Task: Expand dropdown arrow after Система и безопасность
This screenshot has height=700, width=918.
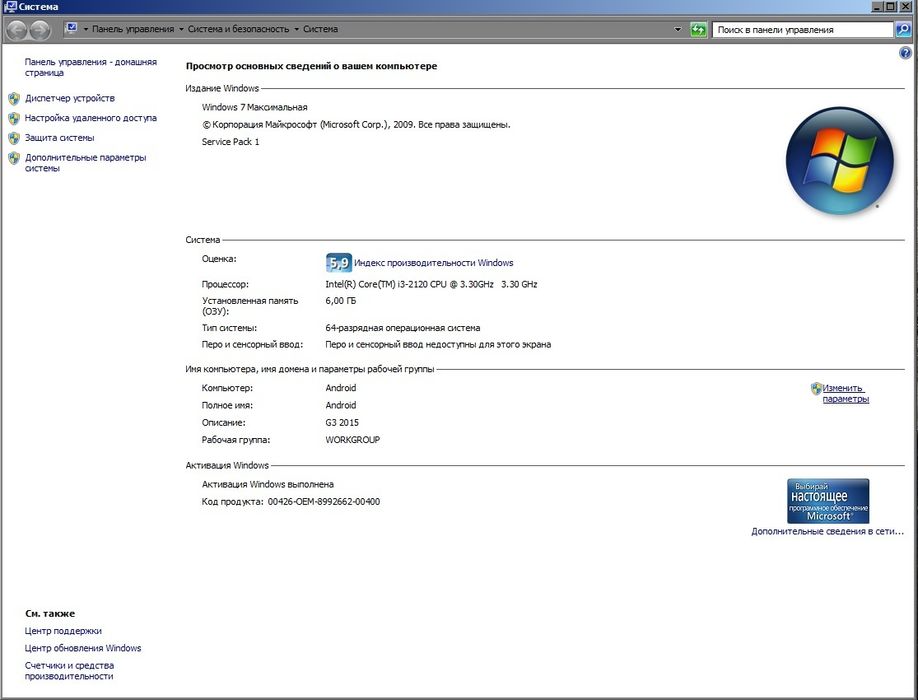Action: [x=296, y=29]
